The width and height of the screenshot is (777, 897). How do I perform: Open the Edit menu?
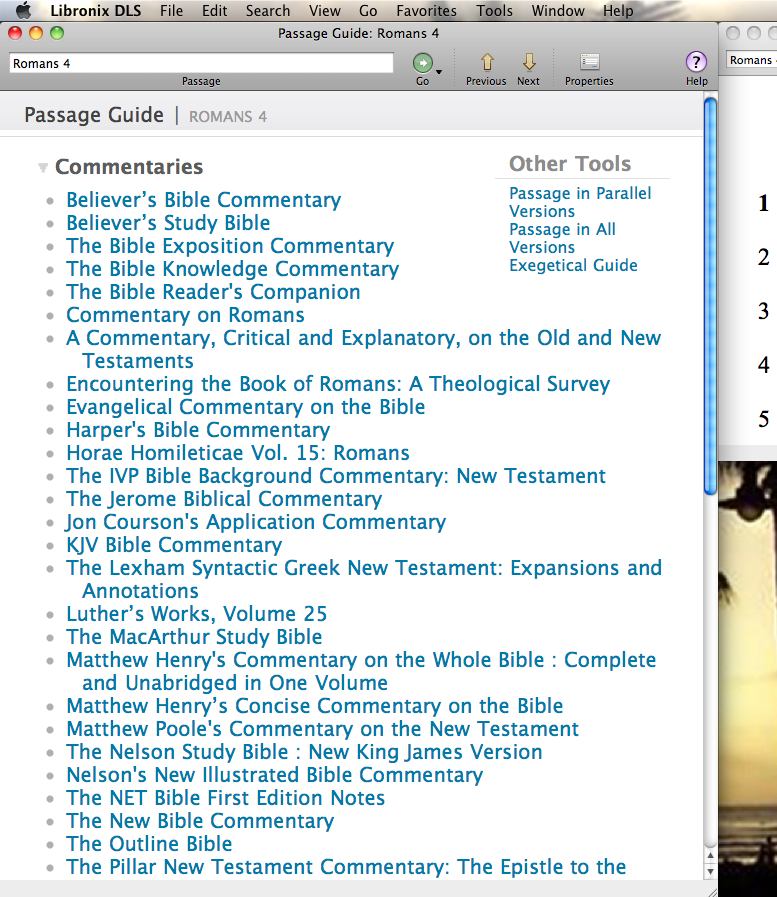coord(215,10)
